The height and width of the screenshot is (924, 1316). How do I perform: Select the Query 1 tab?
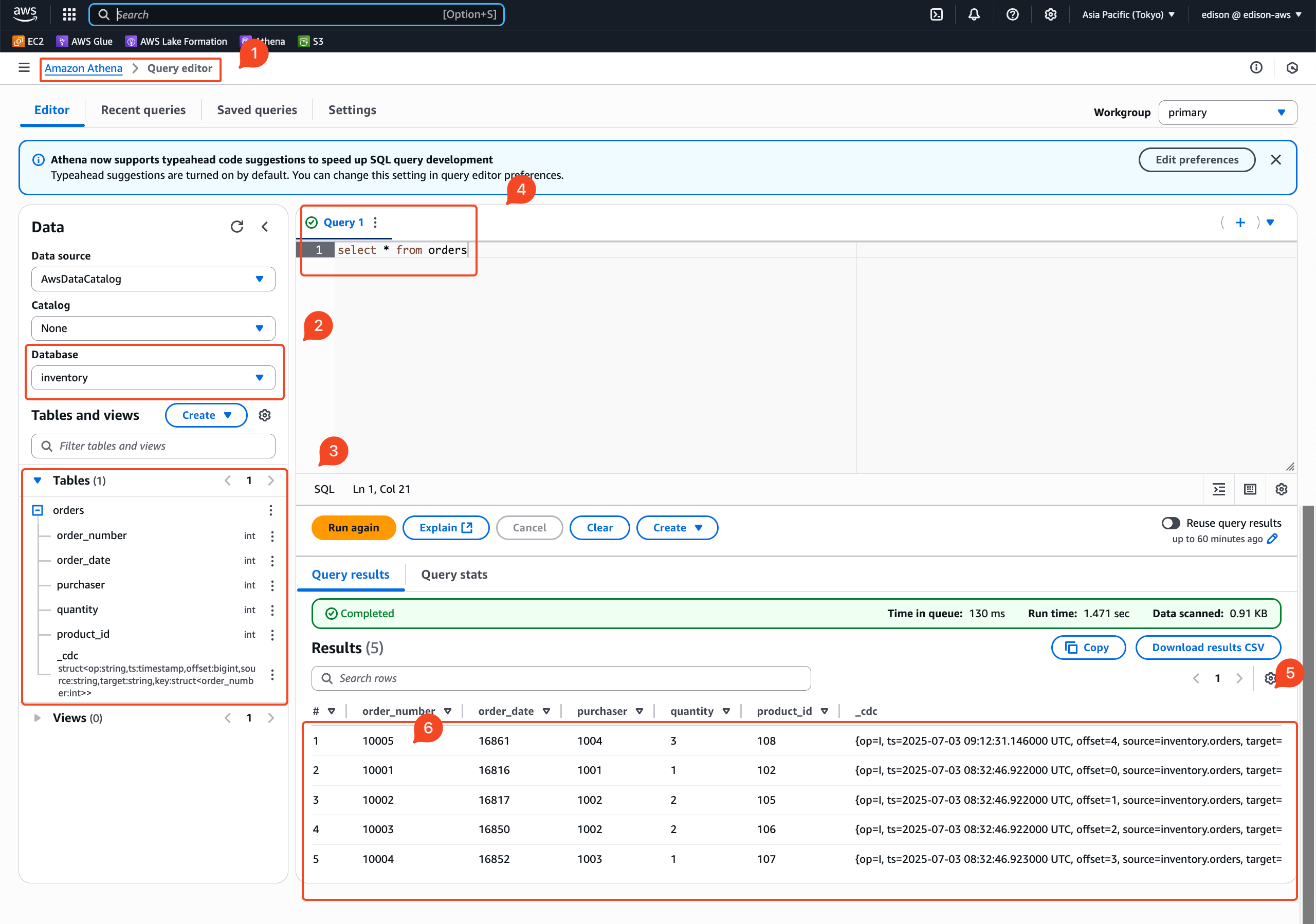pyautogui.click(x=343, y=223)
